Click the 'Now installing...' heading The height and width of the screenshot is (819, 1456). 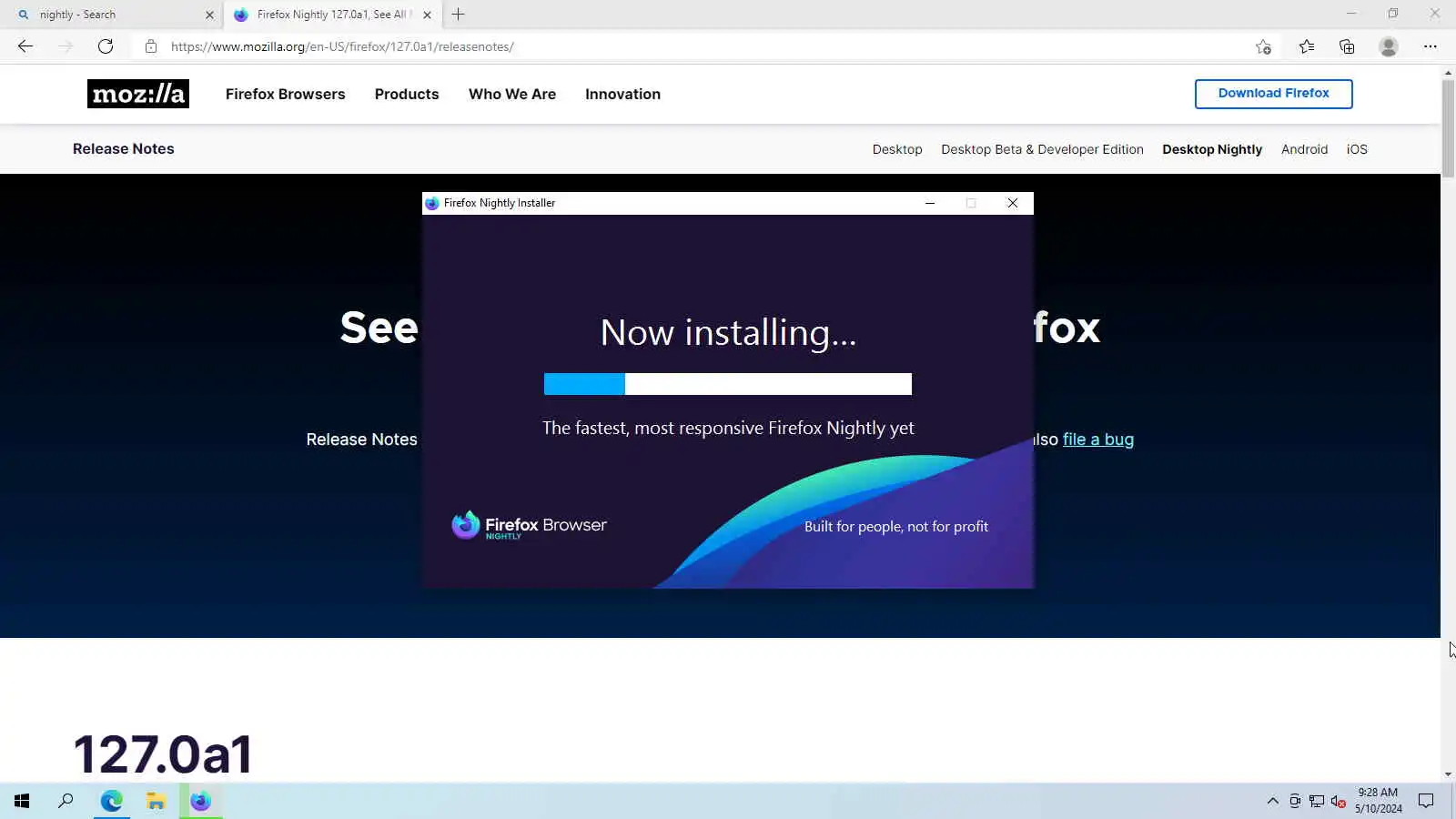(x=728, y=333)
